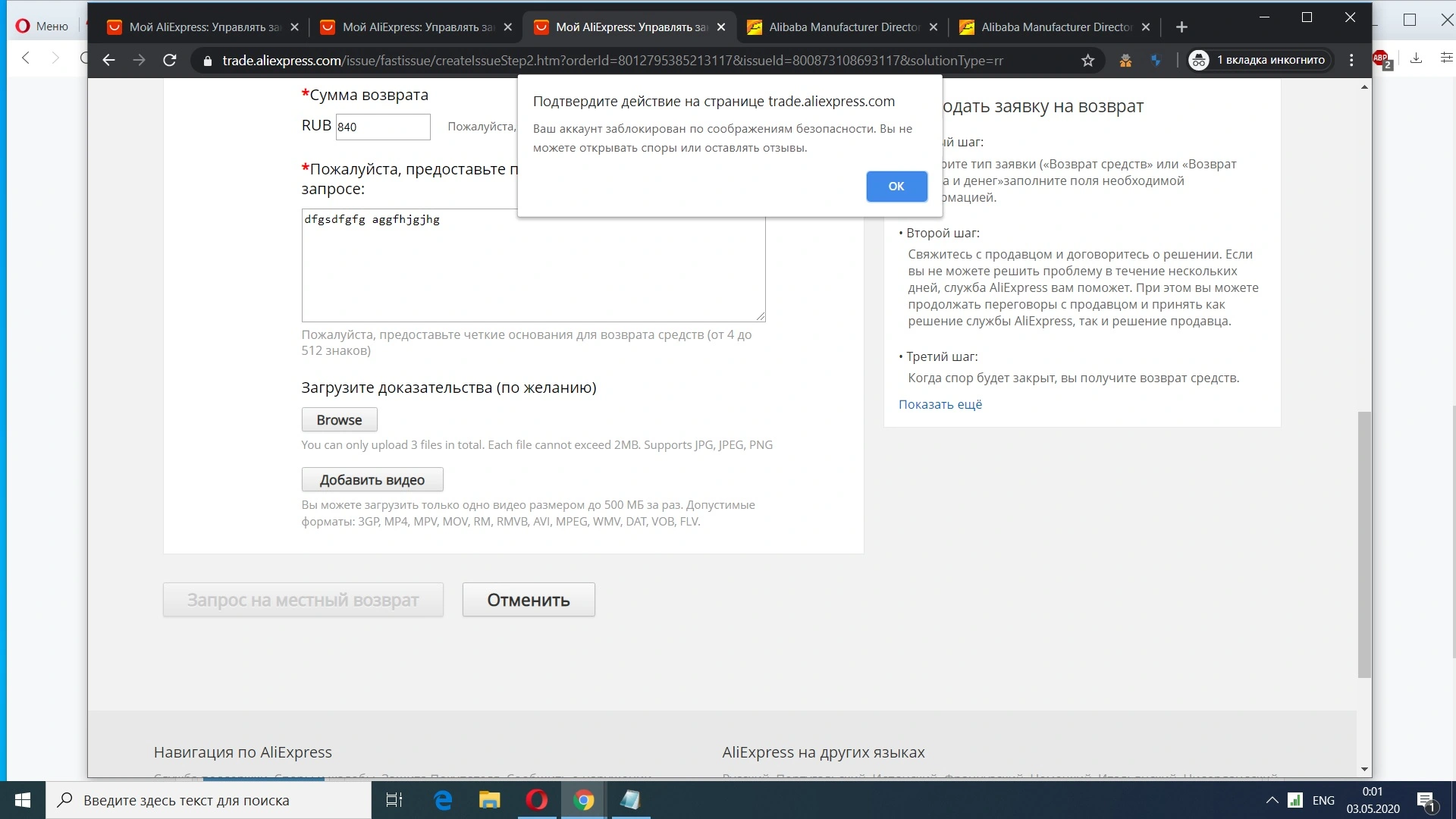Switch to the first Alibaba Manufacturer Directory tab
Viewport: 1456px width, 819px height.
click(x=843, y=27)
